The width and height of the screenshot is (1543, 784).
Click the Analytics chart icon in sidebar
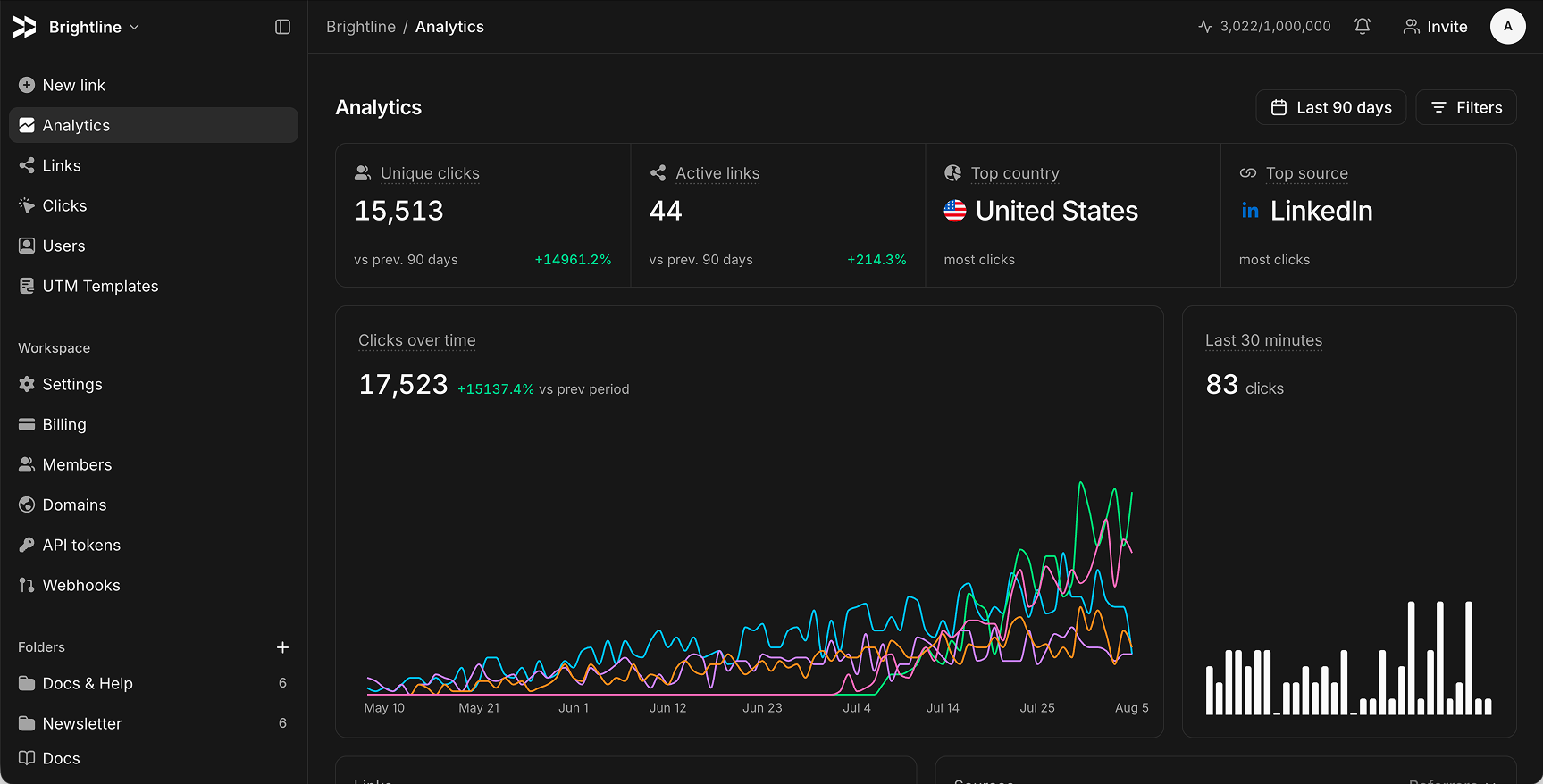coord(27,125)
